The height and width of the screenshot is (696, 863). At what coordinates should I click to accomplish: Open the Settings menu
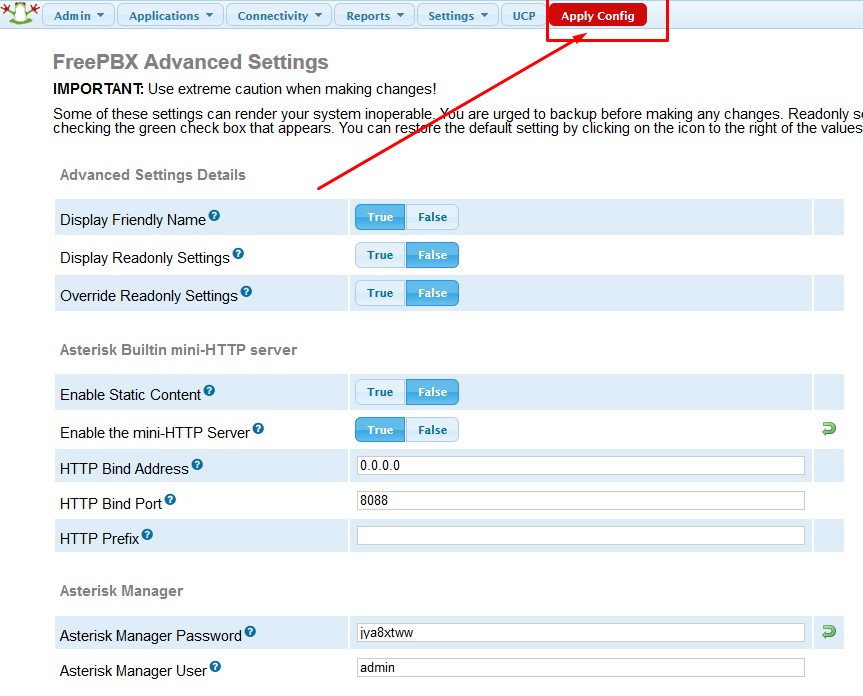tap(457, 16)
